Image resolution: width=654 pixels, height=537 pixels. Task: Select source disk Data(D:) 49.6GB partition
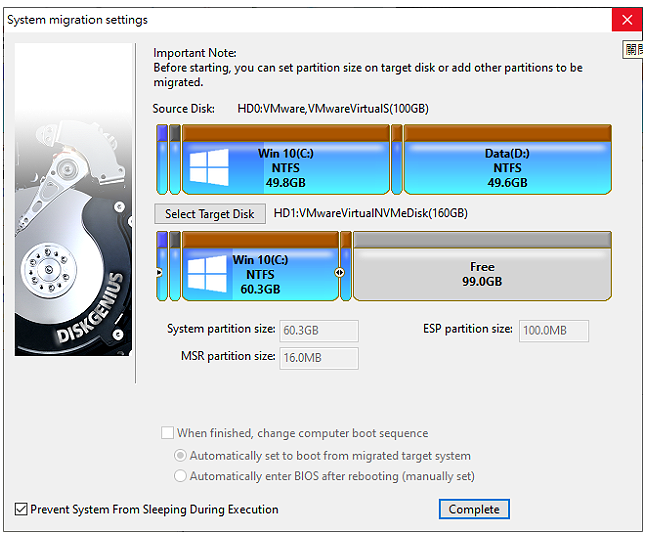click(x=508, y=159)
